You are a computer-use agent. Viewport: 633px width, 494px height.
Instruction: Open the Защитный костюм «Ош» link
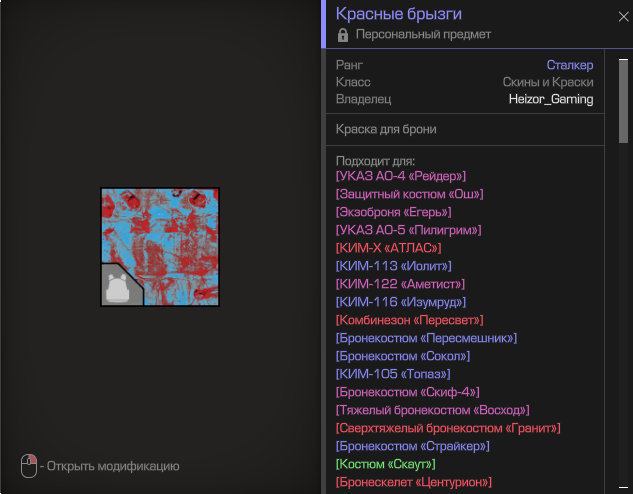coord(409,194)
